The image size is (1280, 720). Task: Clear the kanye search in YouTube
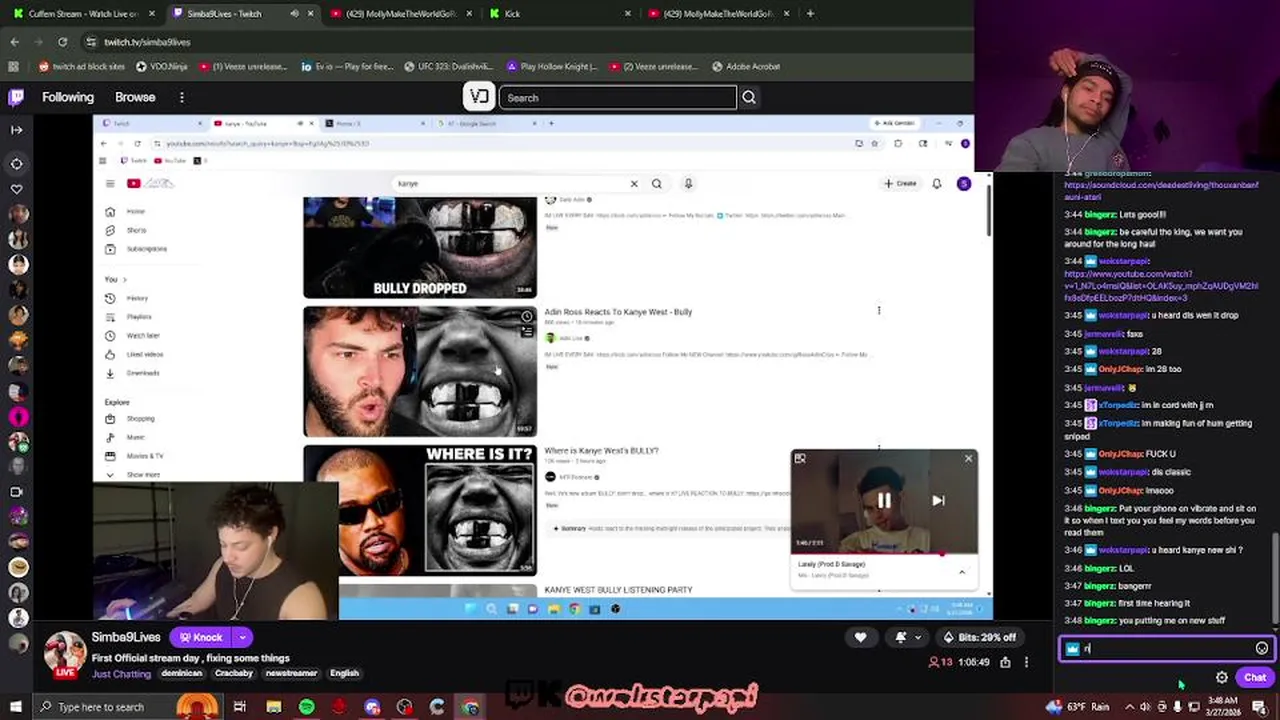point(633,183)
